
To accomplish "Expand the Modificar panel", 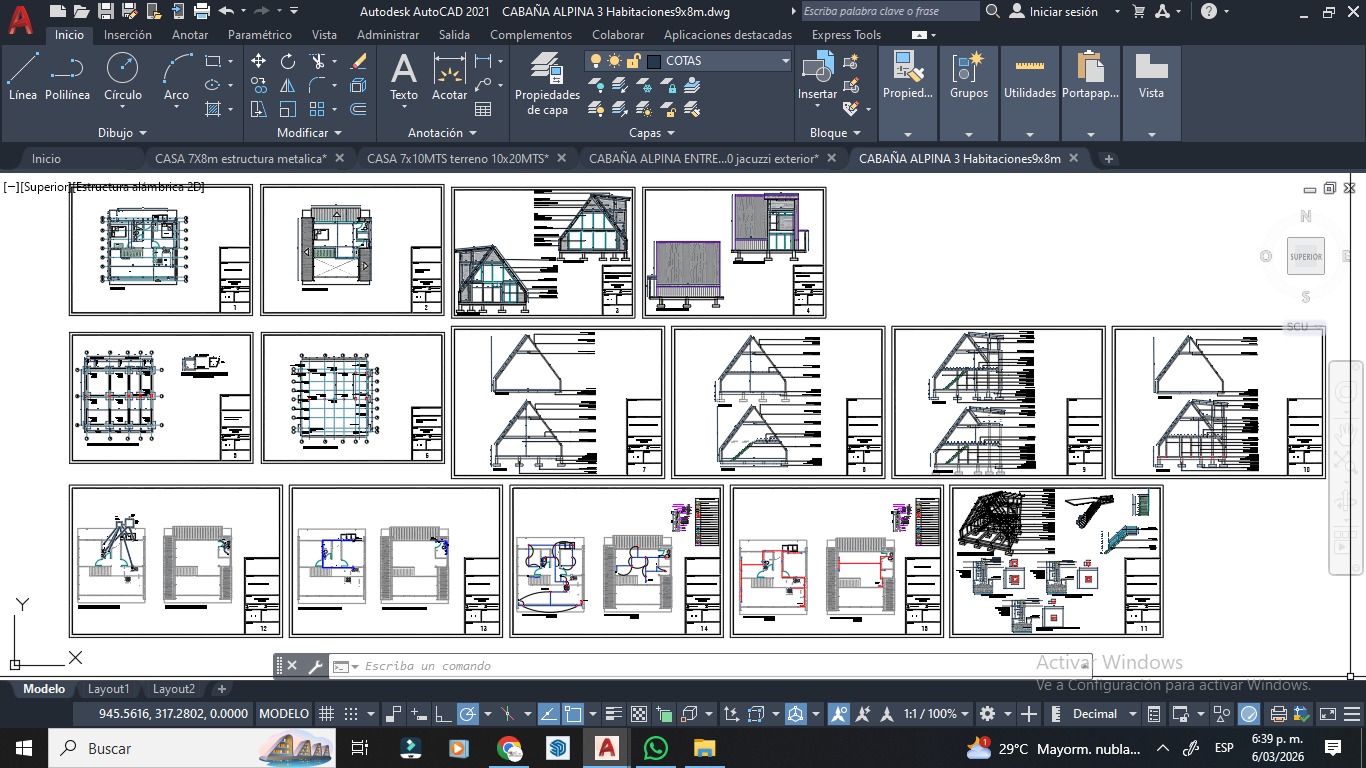I will click(309, 133).
